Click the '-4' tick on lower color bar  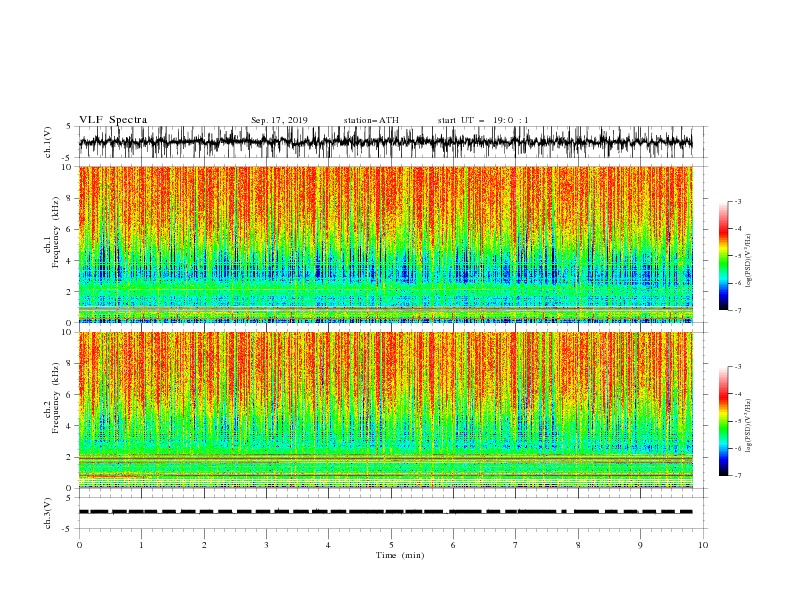click(x=737, y=394)
